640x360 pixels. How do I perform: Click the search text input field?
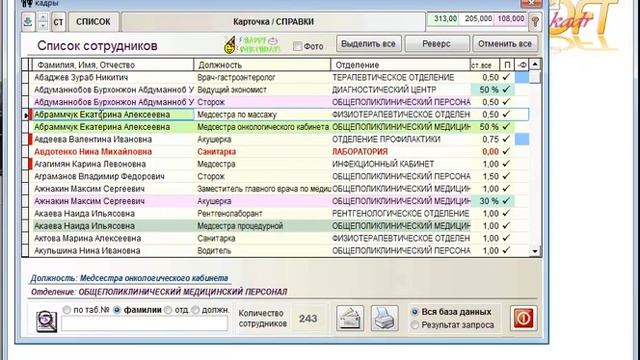coord(144,324)
